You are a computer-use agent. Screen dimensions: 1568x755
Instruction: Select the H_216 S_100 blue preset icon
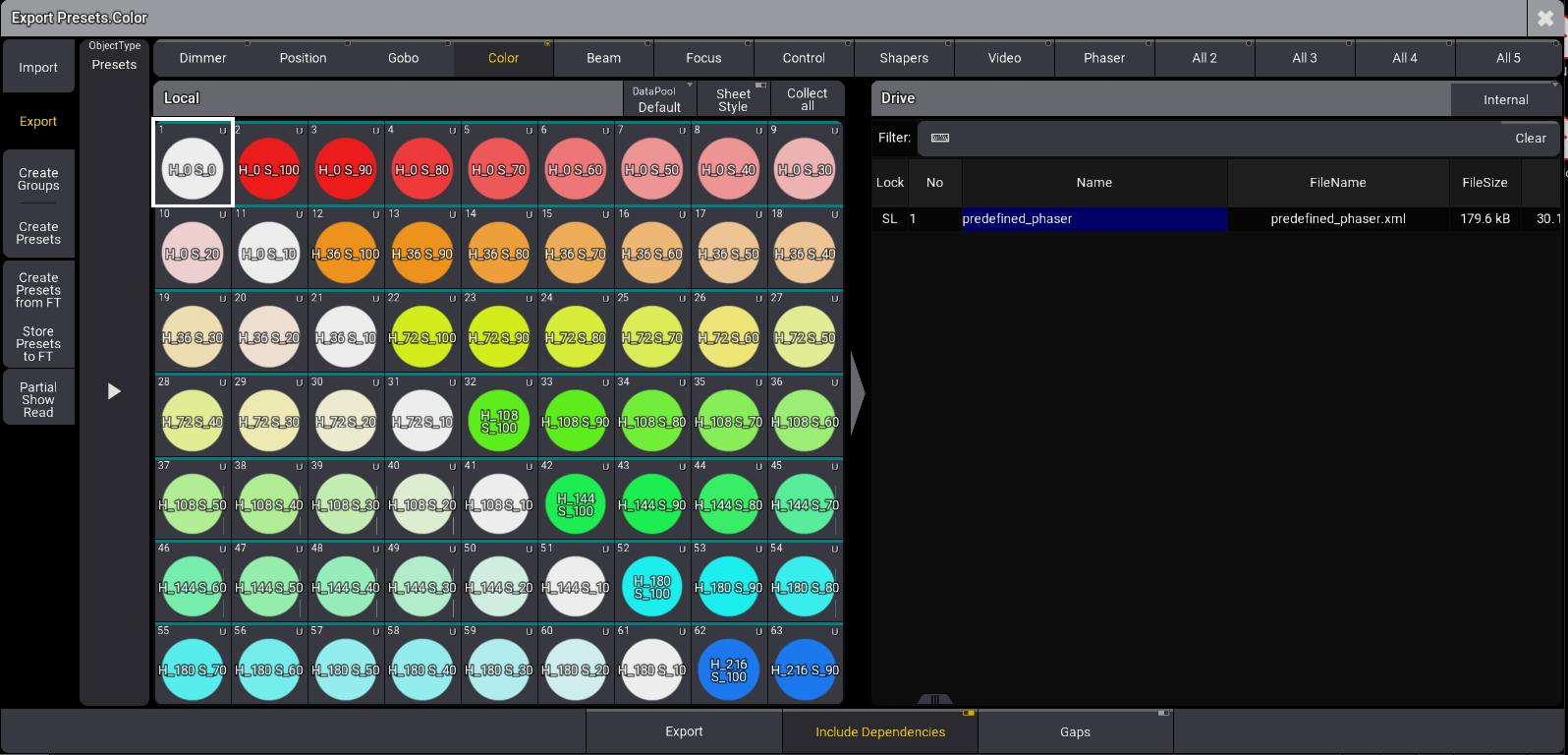click(x=729, y=670)
